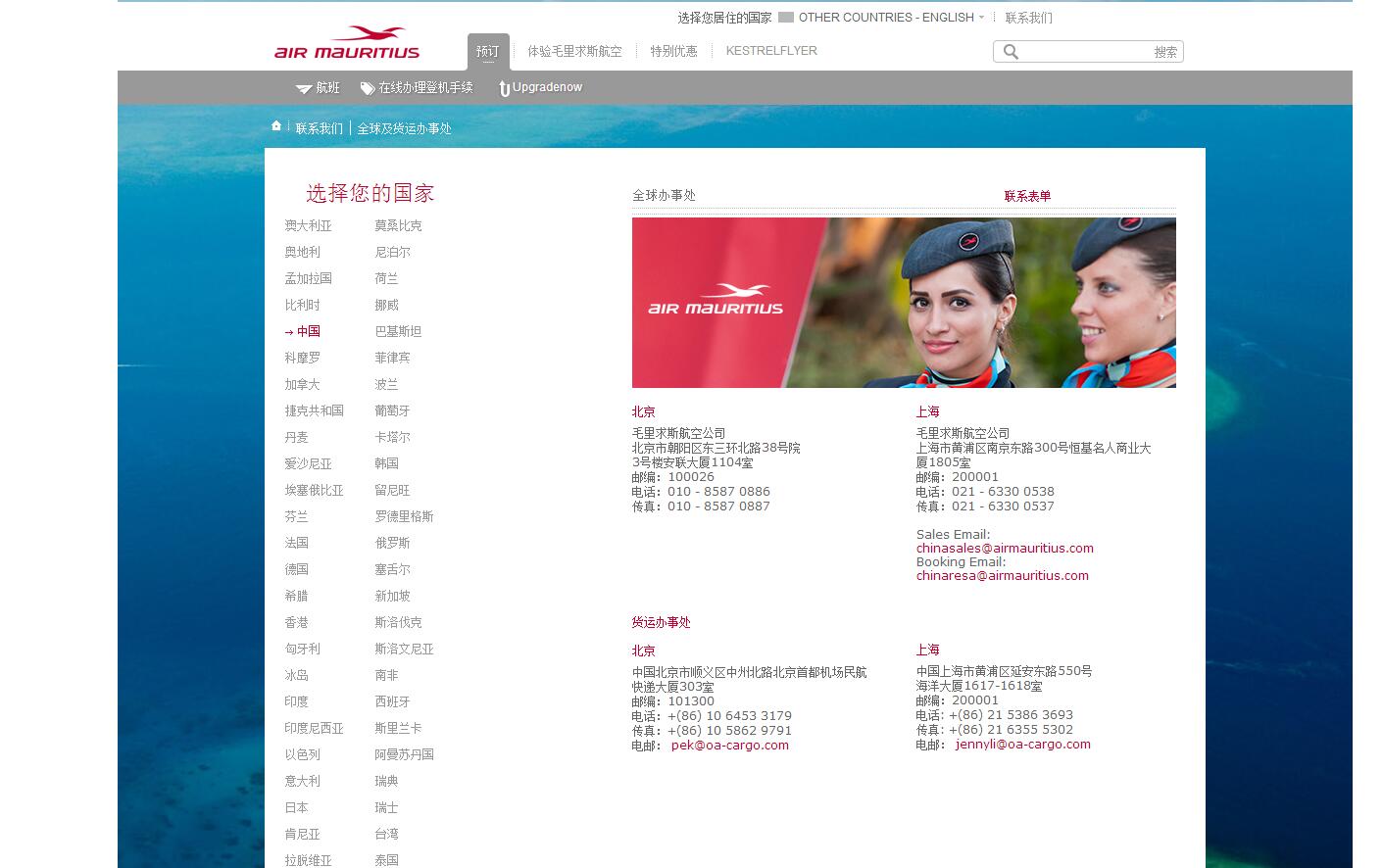Screen dimensions: 1383x868
Task: Select country 比利时
Action: [303, 305]
